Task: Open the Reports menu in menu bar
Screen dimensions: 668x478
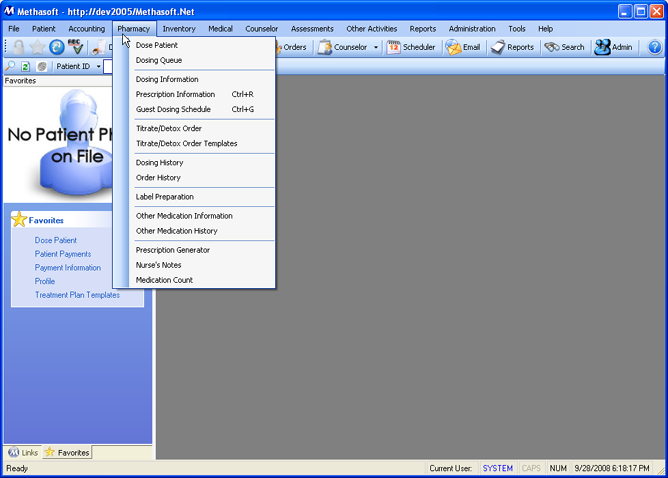Action: click(423, 29)
